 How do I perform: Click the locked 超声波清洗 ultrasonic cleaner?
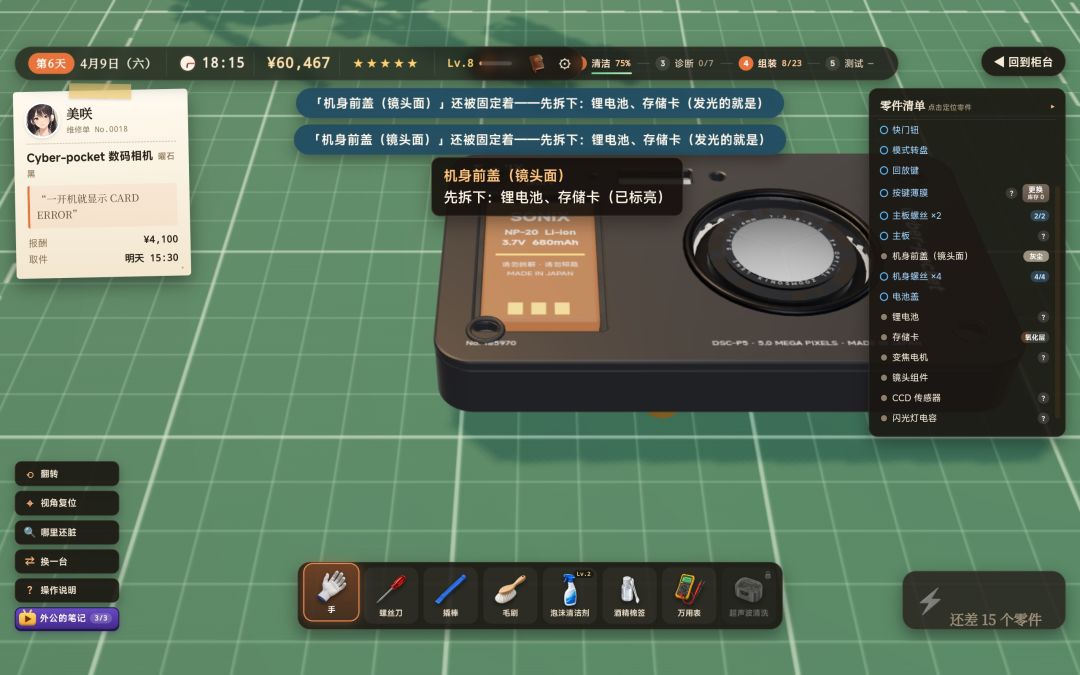749,595
